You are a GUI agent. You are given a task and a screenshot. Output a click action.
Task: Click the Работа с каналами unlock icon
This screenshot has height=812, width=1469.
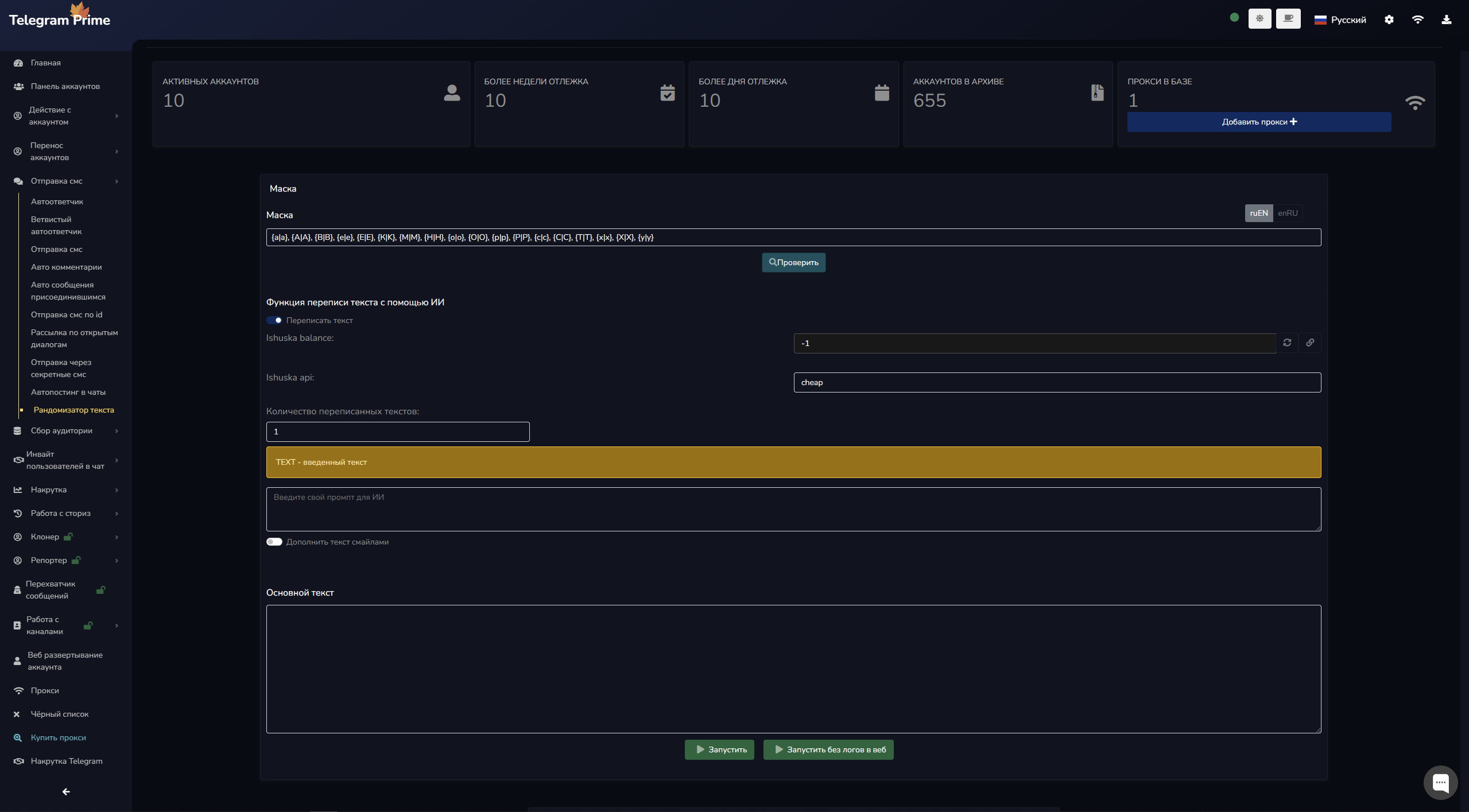88,625
